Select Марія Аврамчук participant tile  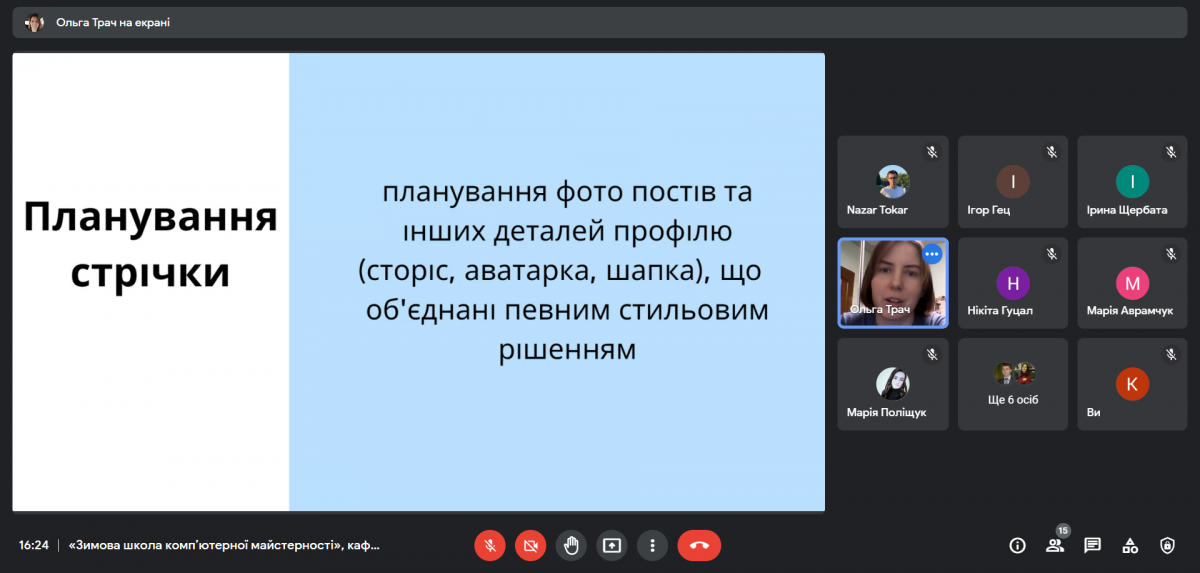click(x=1132, y=283)
